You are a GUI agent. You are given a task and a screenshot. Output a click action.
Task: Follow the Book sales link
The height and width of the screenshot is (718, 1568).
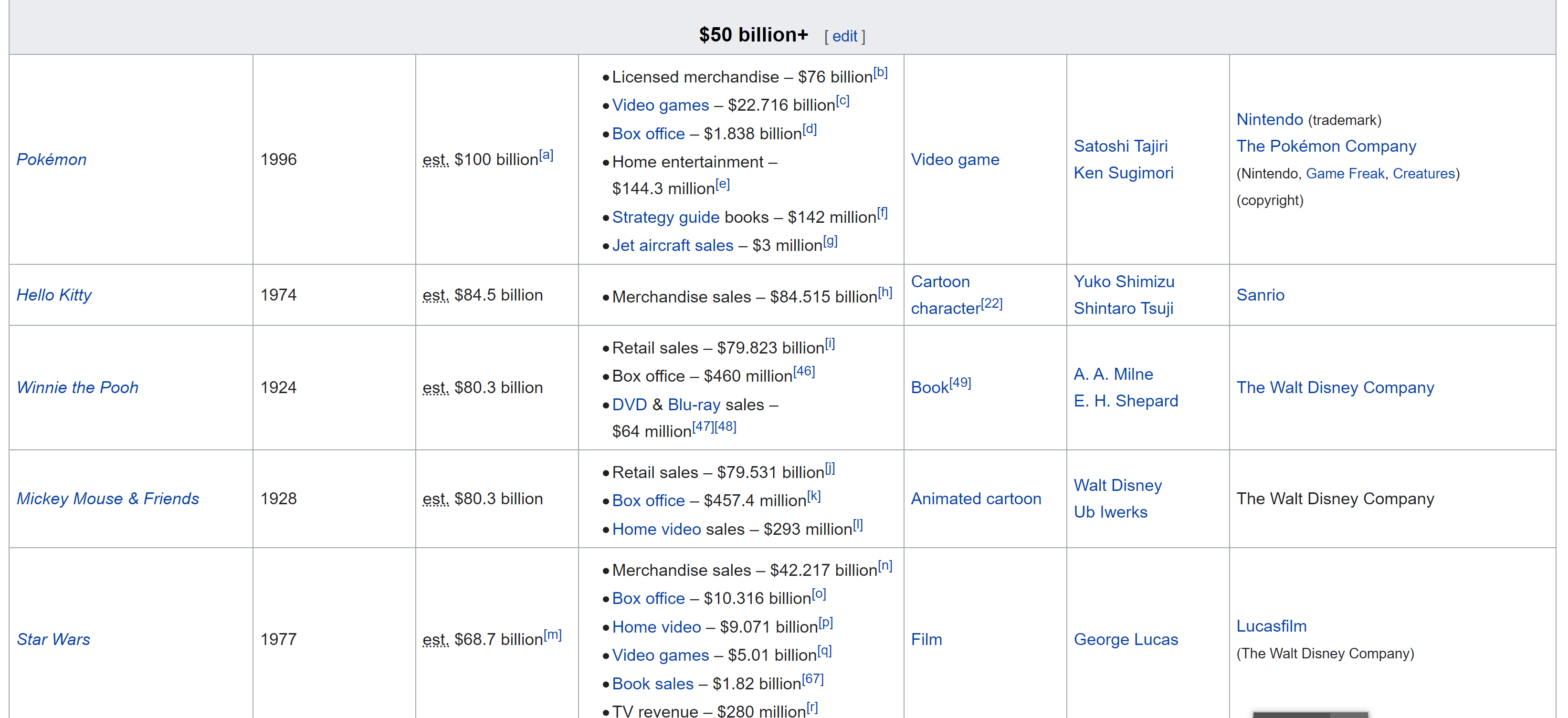pos(652,684)
